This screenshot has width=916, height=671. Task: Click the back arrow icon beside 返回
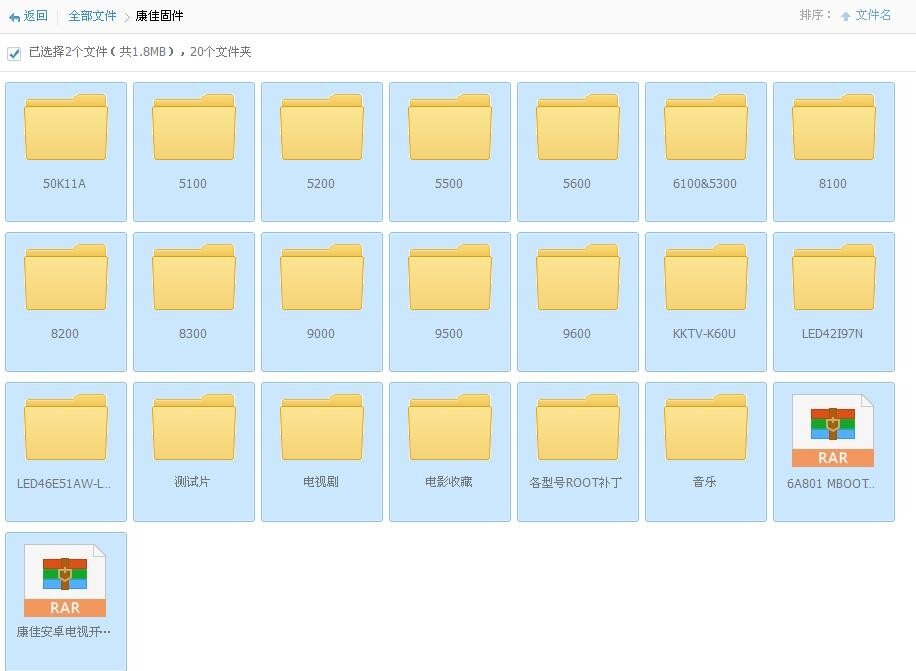click(x=14, y=17)
